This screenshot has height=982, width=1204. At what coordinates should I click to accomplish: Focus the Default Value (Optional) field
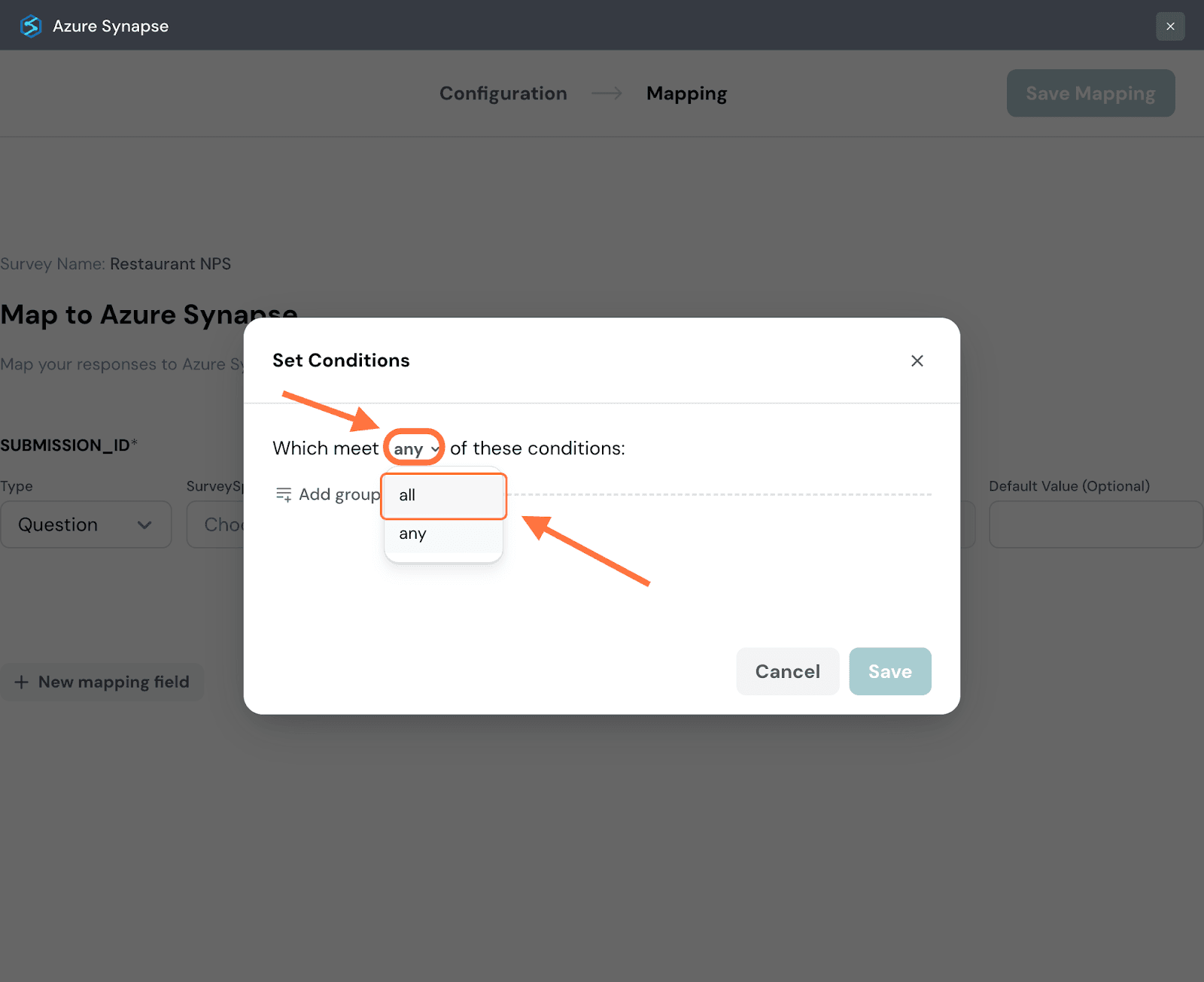[x=1095, y=524]
